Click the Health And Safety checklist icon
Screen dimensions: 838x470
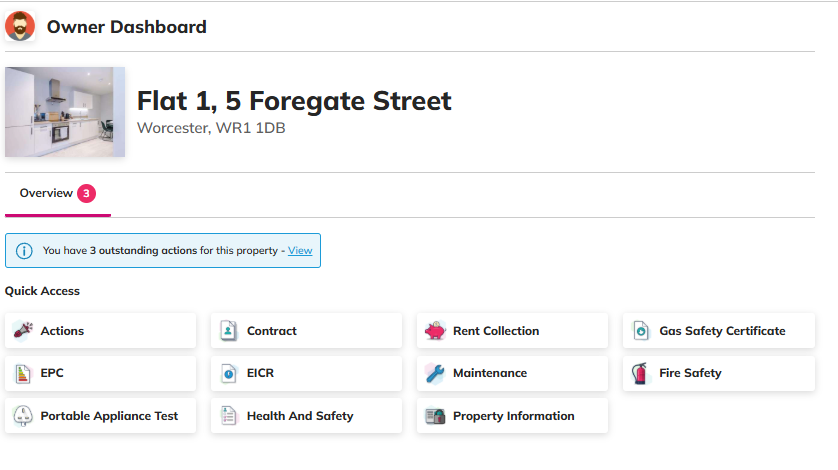point(229,416)
